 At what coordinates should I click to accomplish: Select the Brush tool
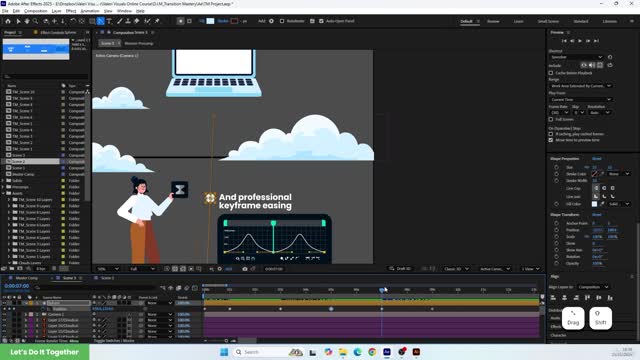[x=120, y=21]
